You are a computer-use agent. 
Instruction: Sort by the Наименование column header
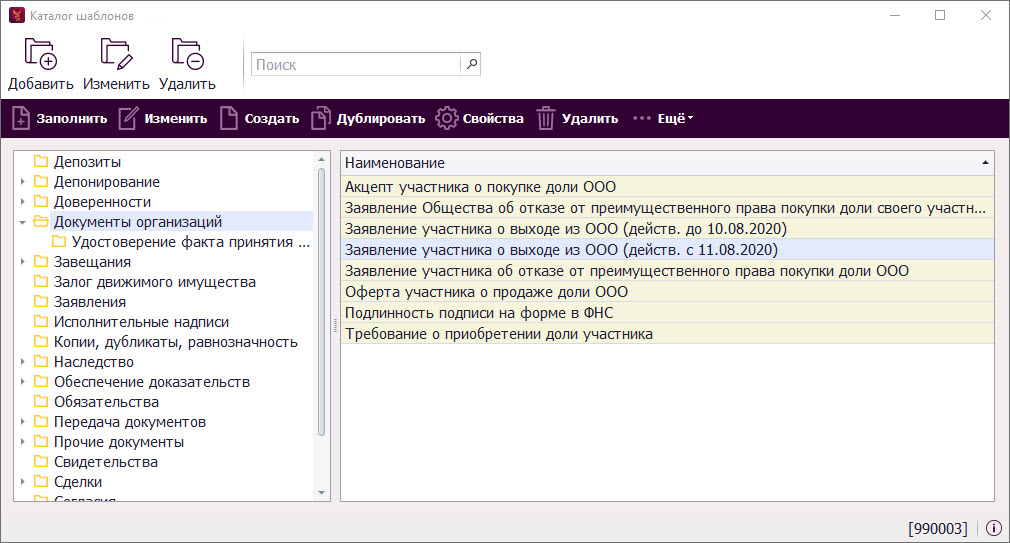point(667,163)
